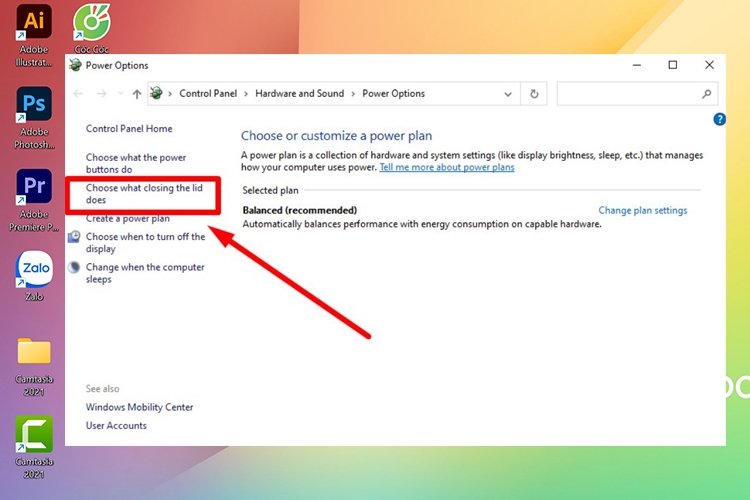Click Choose or customize a power plan heading
Screen dimensions: 750x500
coord(336,136)
